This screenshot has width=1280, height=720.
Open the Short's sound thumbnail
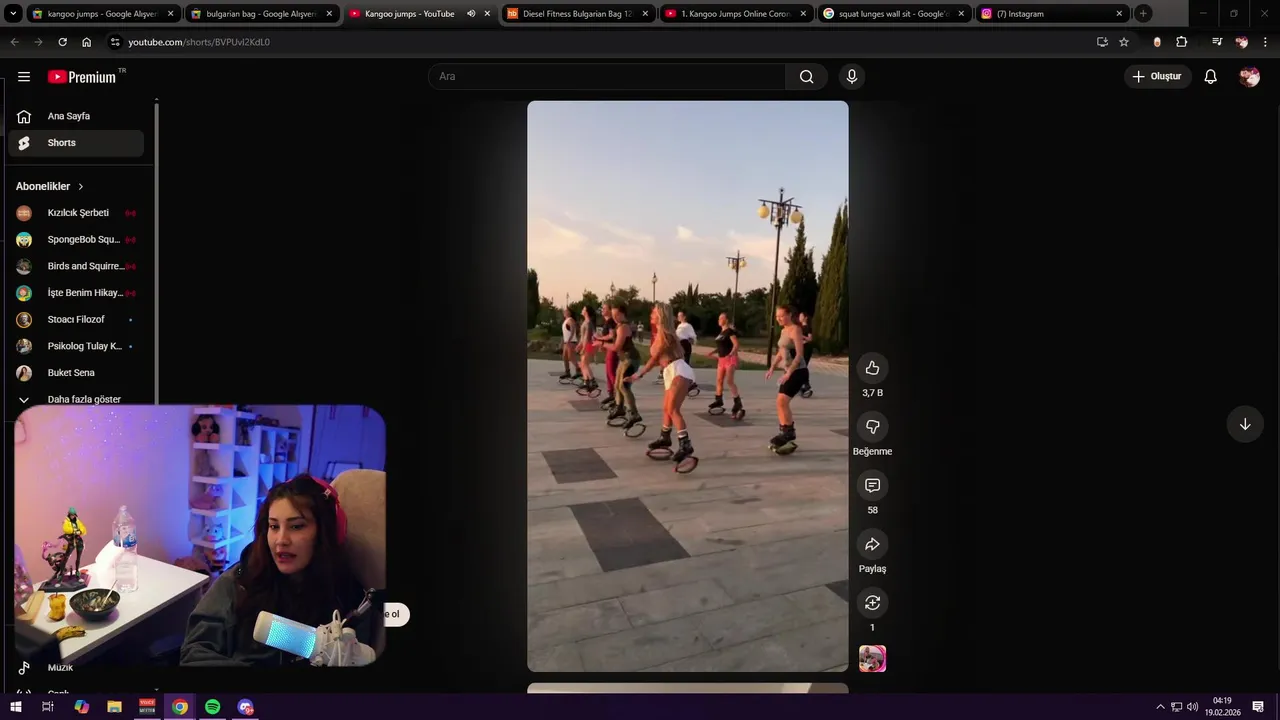[x=872, y=659]
